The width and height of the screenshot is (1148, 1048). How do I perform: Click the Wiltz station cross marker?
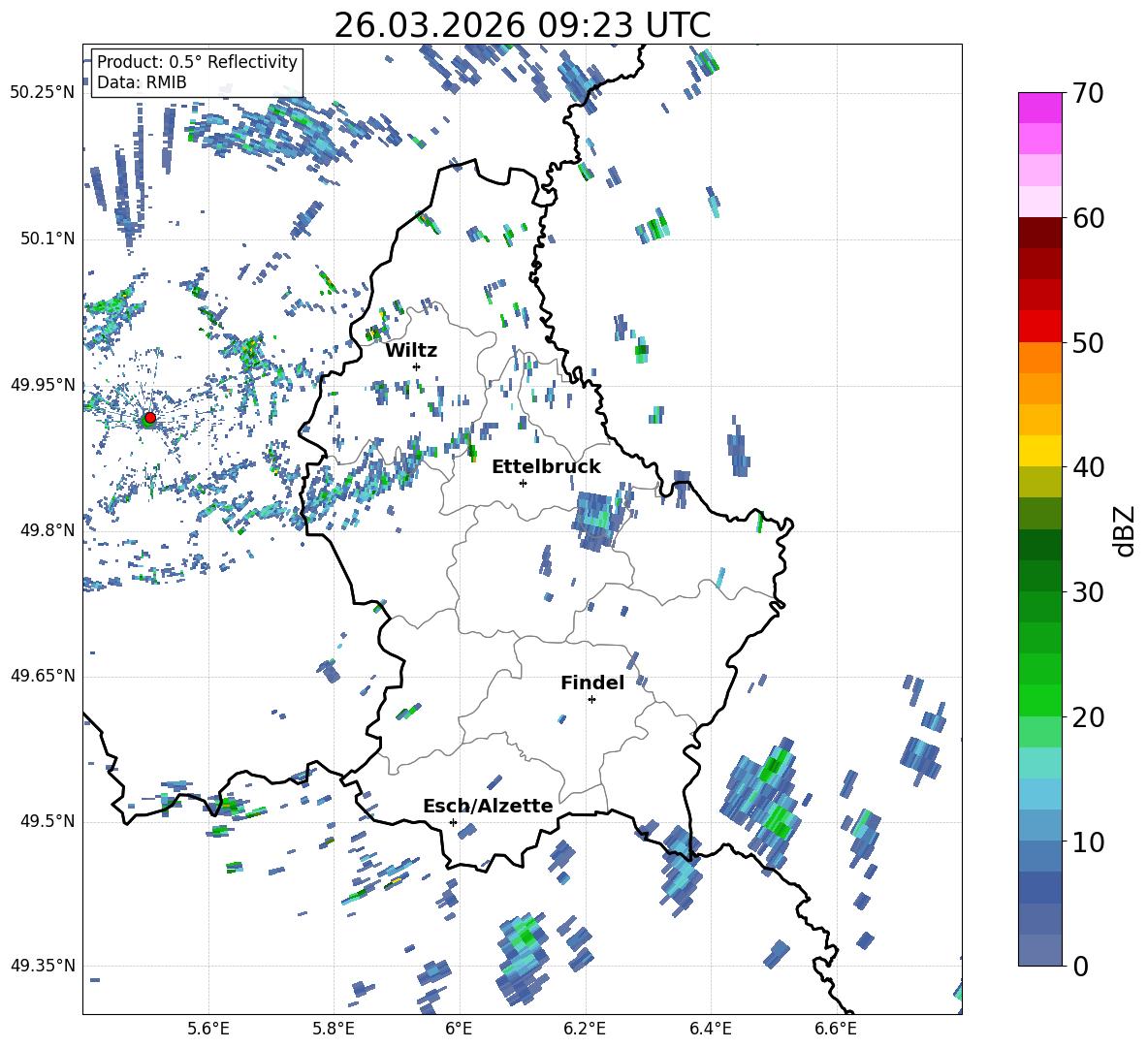click(417, 366)
